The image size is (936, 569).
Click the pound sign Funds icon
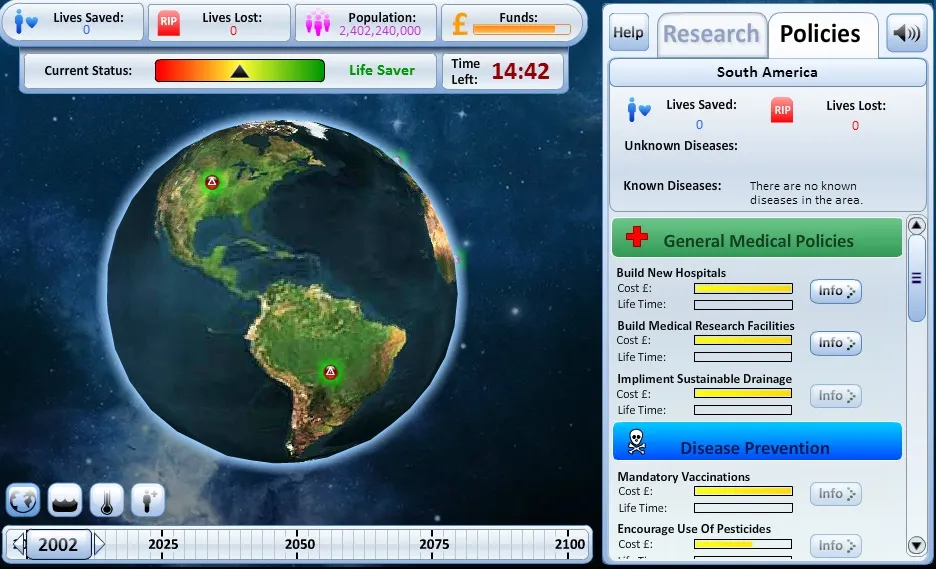(460, 23)
